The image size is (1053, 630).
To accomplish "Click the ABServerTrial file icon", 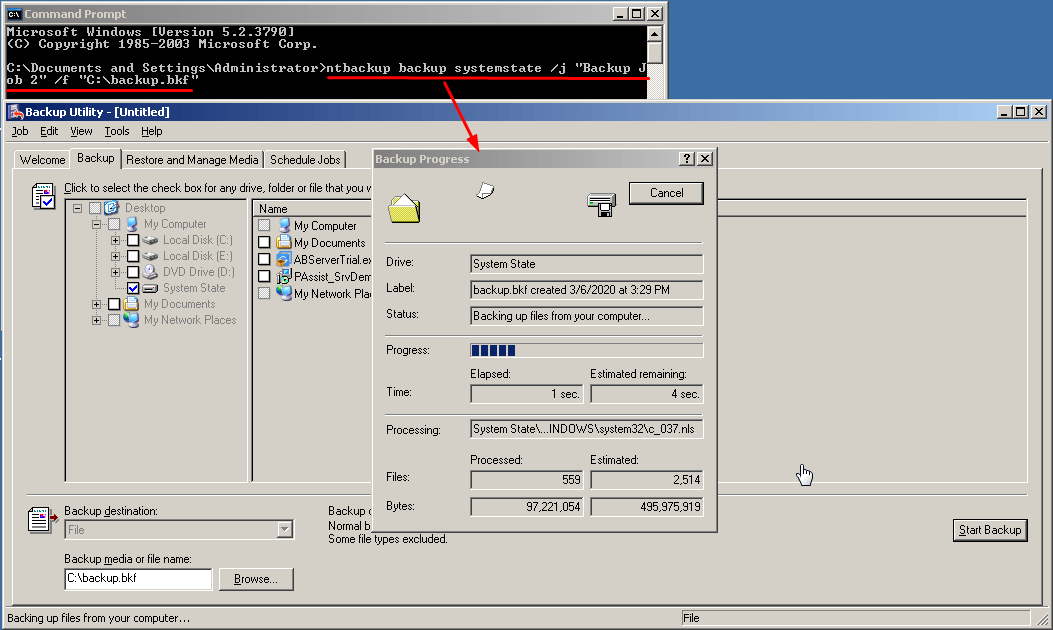I will (x=284, y=259).
